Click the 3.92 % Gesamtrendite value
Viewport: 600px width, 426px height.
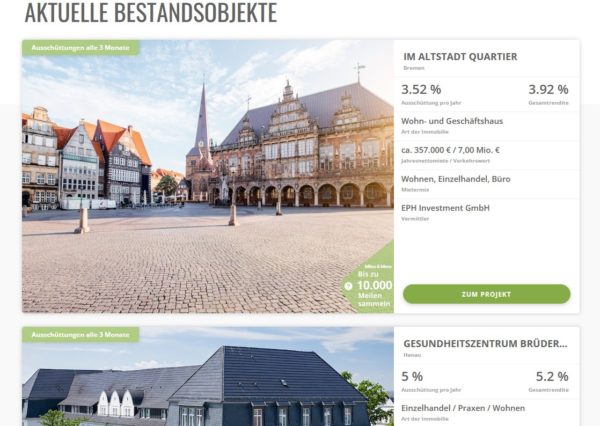point(548,90)
